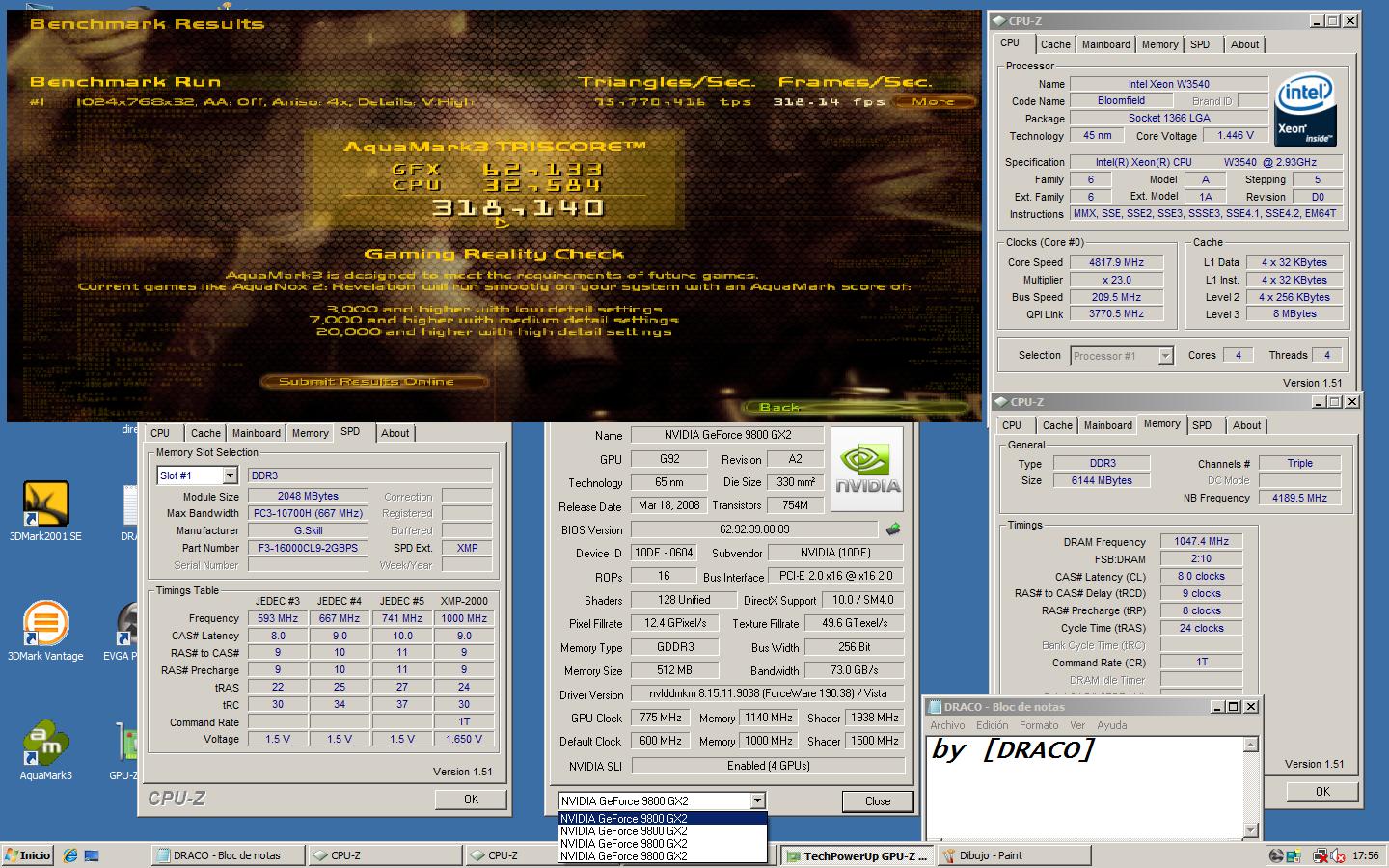
Task: Open Memory tab in CPU-Z SPD window
Action: 311,433
